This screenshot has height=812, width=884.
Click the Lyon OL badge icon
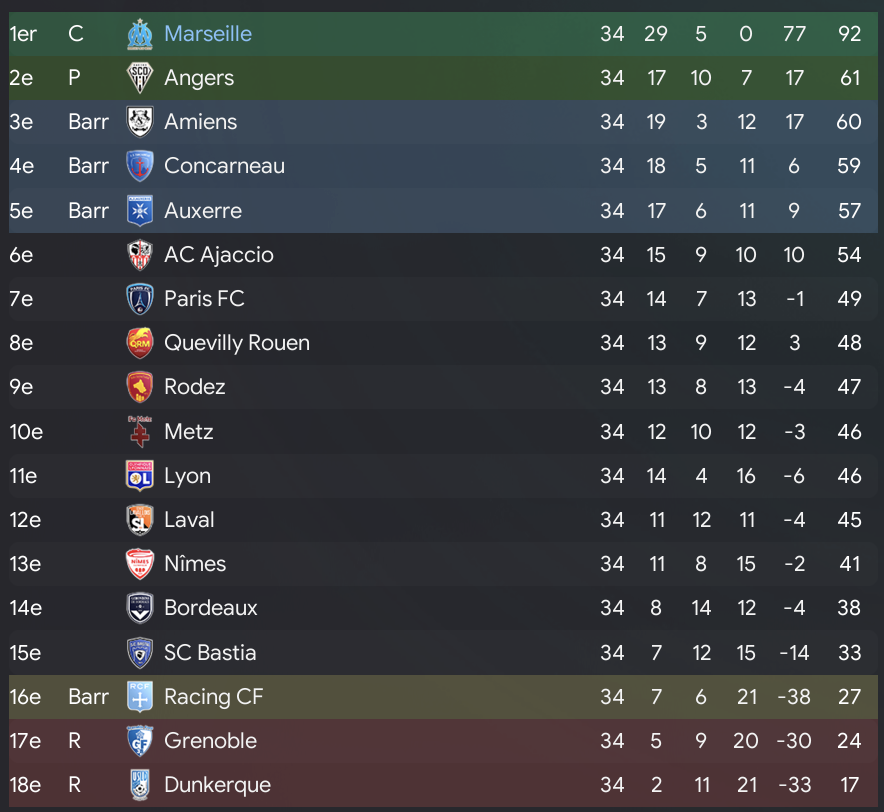139,476
